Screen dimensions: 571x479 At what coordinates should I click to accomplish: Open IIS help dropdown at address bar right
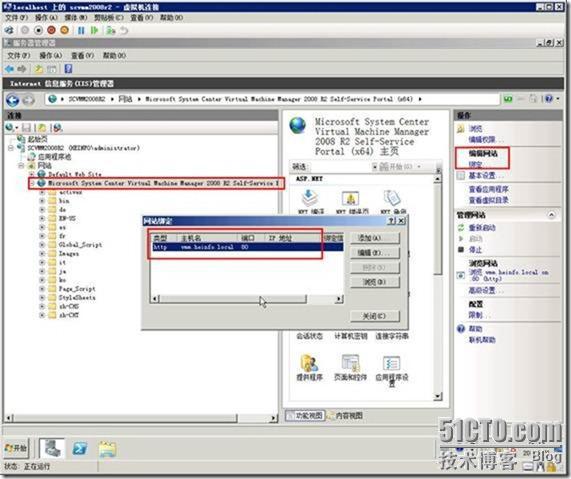(558, 99)
